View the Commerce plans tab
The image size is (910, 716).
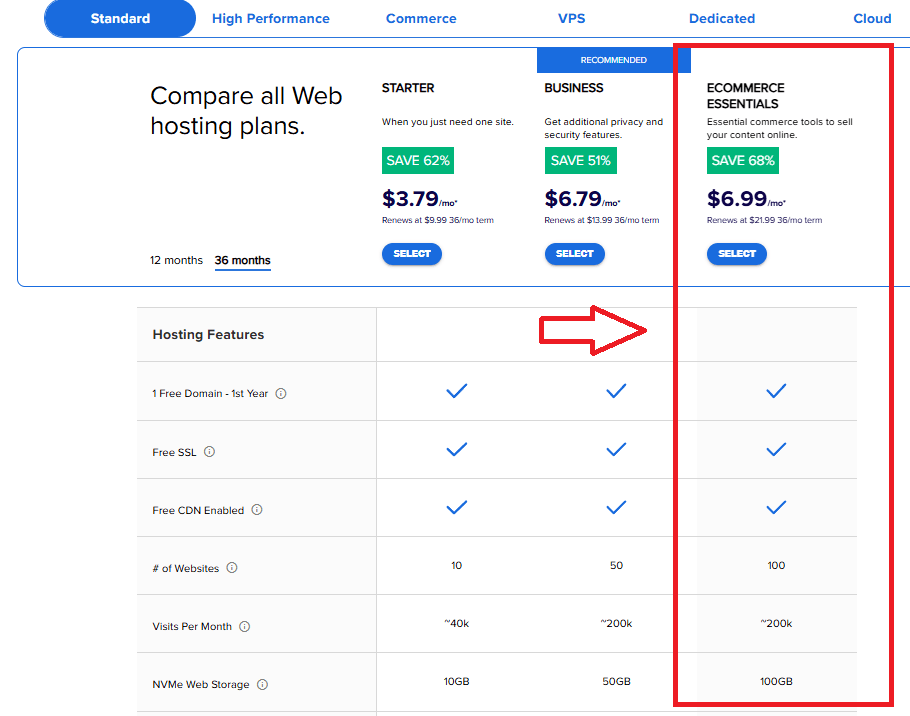coord(421,18)
